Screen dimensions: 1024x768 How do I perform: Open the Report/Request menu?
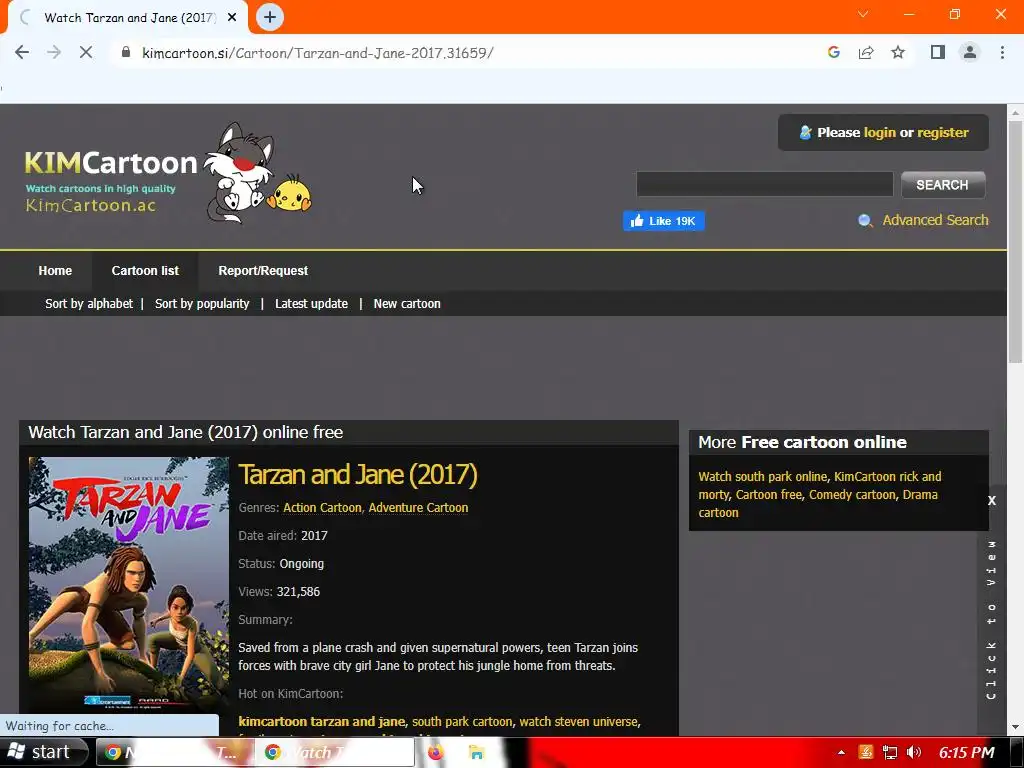[263, 270]
